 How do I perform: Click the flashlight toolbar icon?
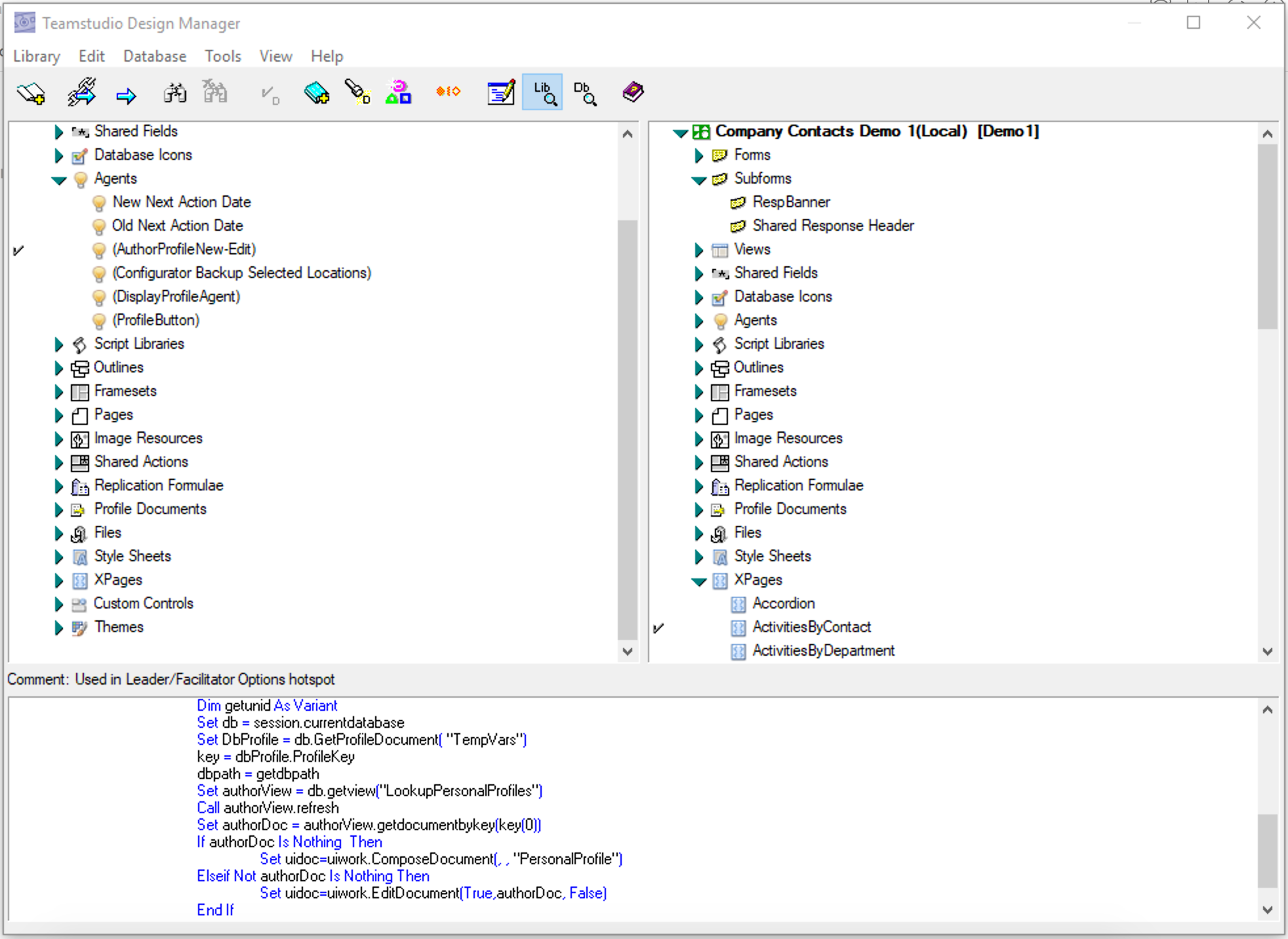[x=357, y=92]
